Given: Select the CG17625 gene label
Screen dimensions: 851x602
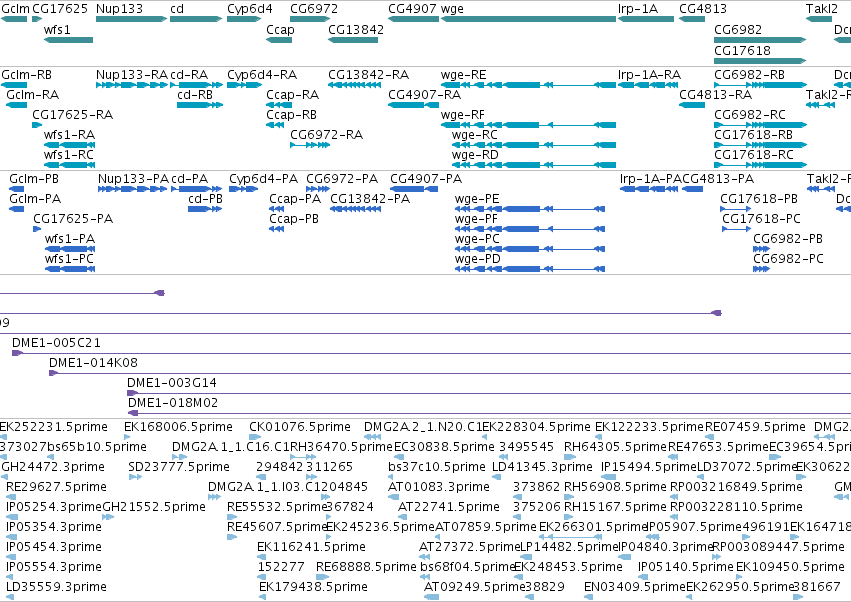Looking at the screenshot, I should pyautogui.click(x=60, y=9).
